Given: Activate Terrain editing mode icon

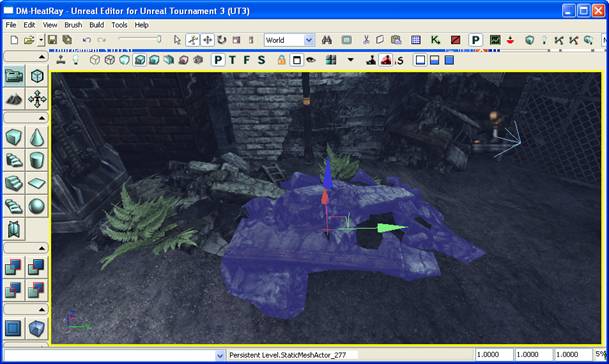Looking at the screenshot, I should [14, 99].
